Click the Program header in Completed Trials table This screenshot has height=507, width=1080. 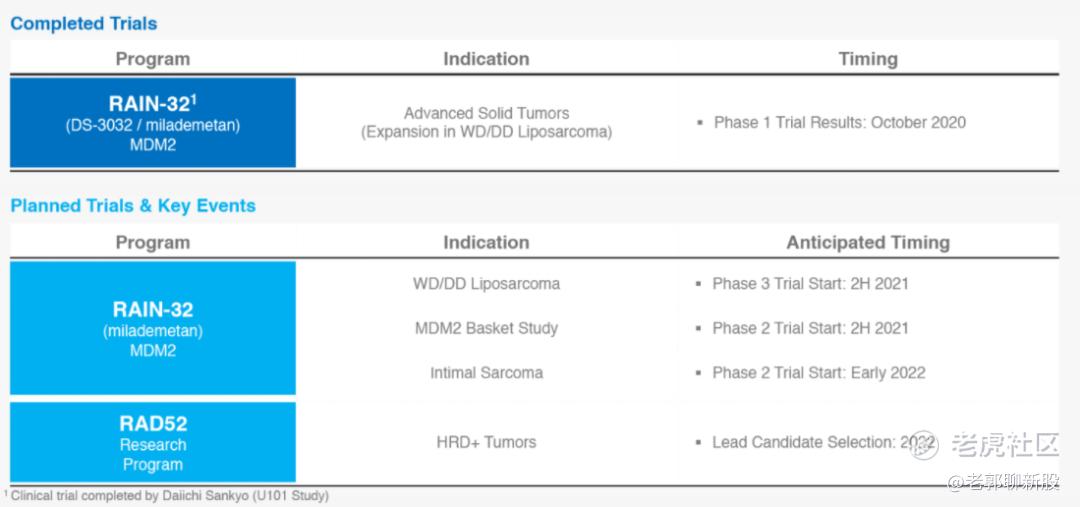153,59
